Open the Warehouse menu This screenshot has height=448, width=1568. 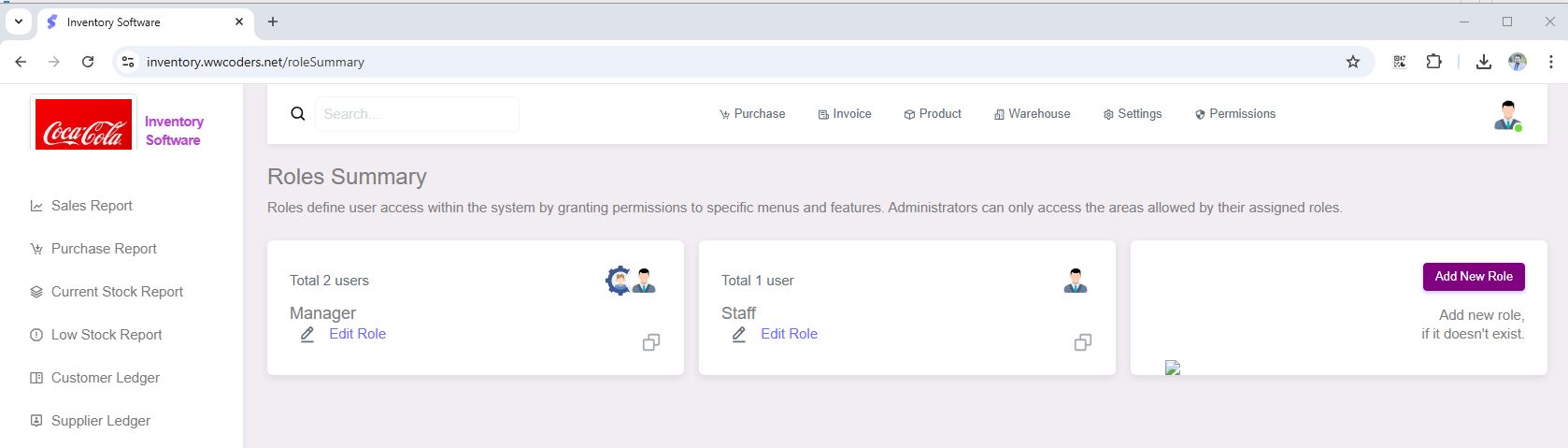[x=1033, y=114]
